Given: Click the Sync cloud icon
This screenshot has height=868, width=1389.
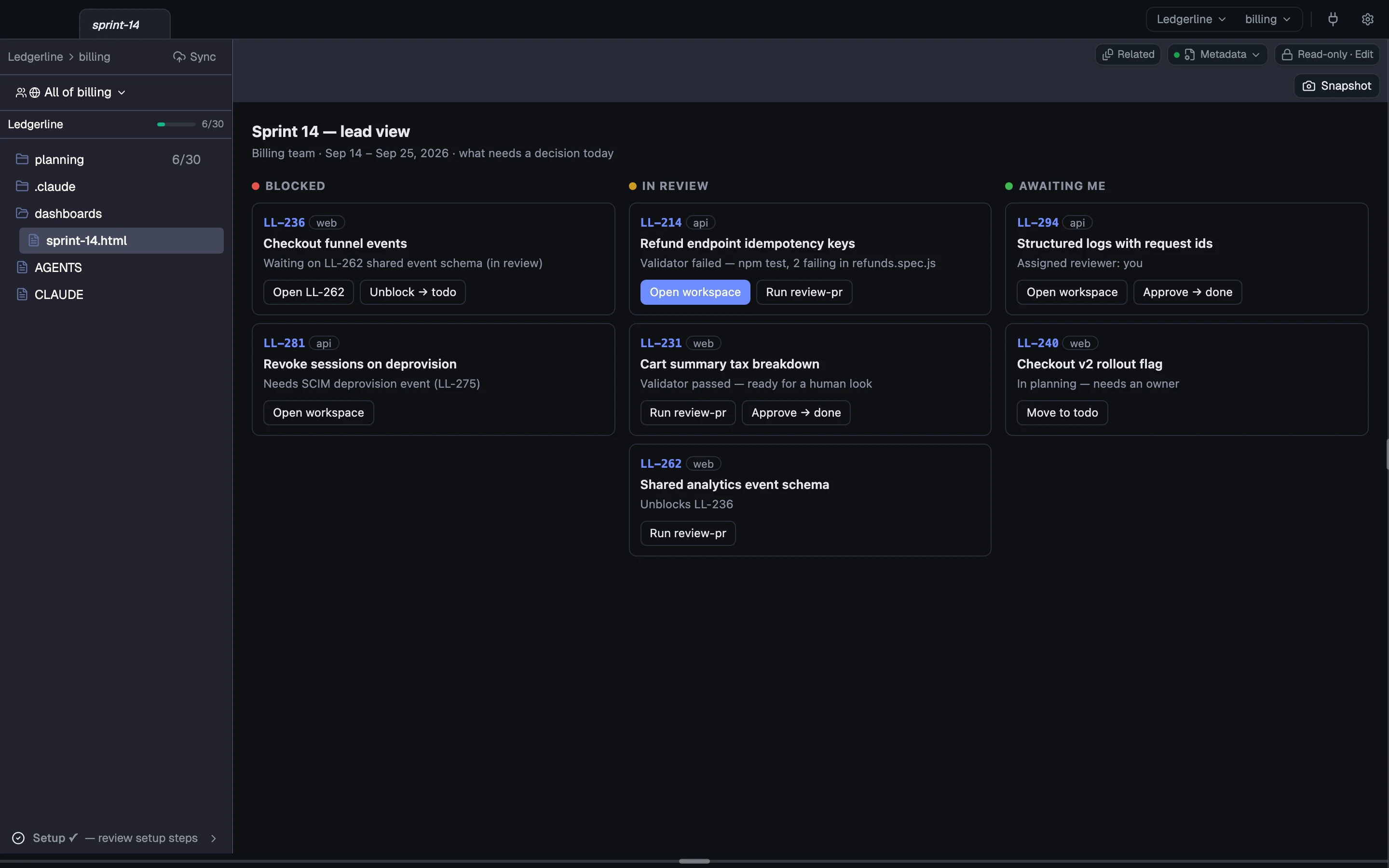Looking at the screenshot, I should (179, 57).
